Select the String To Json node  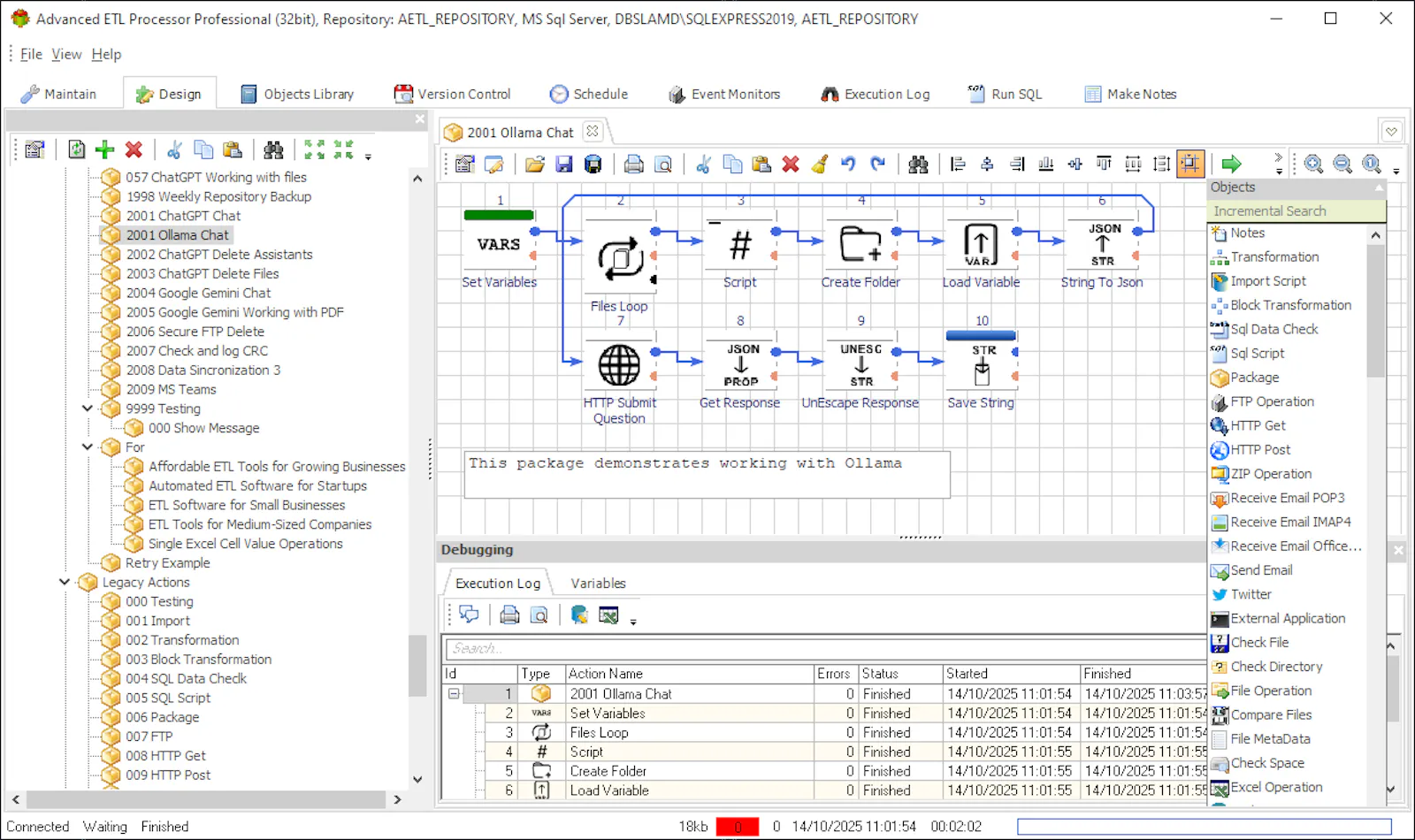(1102, 245)
